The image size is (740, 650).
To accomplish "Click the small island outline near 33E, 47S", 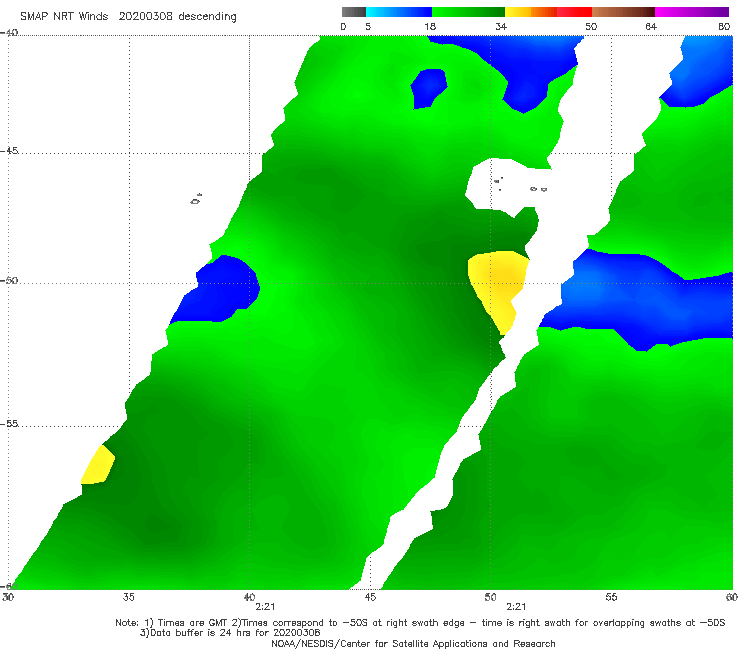I will tap(196, 199).
